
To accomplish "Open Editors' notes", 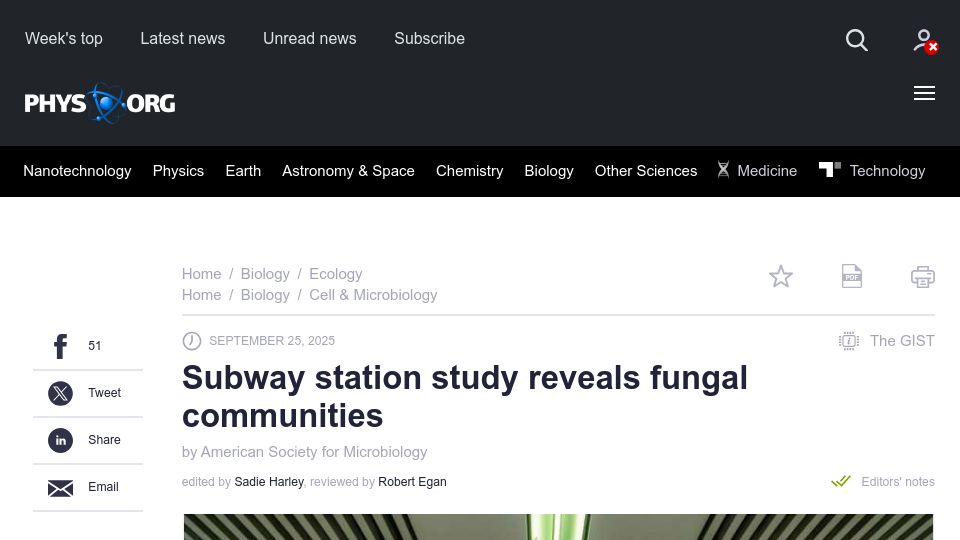I will [x=882, y=482].
